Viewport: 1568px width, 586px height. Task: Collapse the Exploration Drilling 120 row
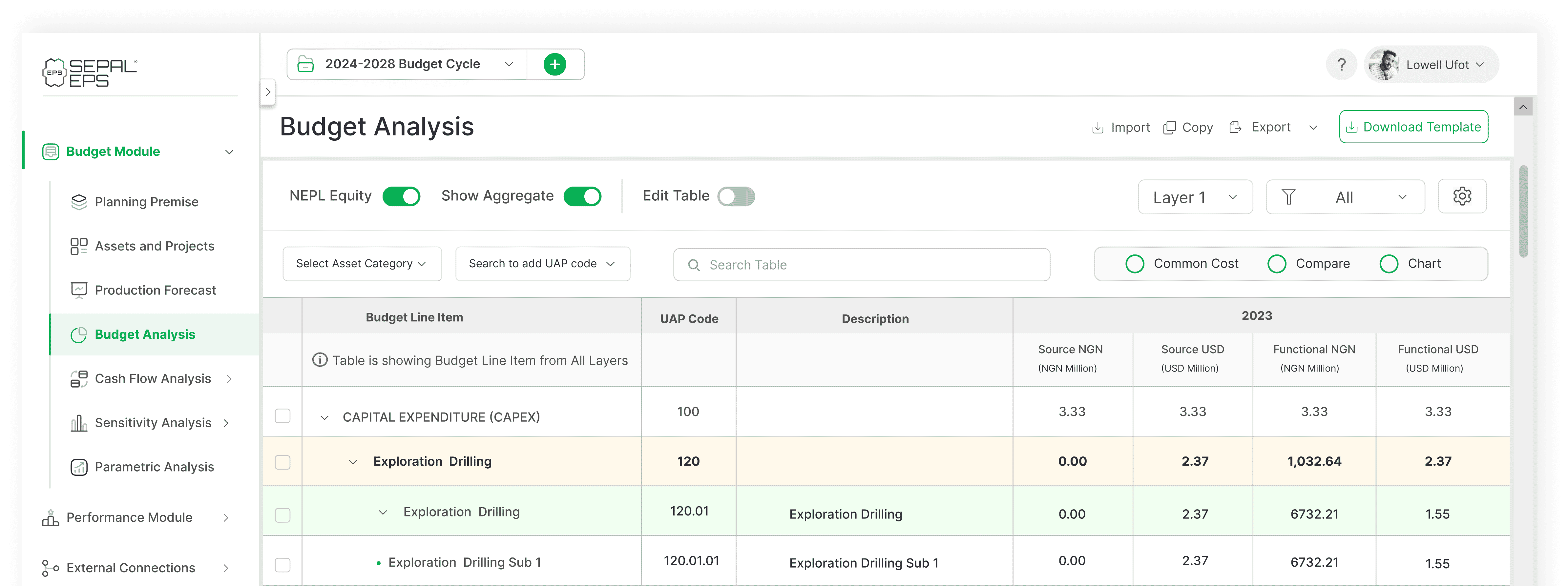(352, 462)
